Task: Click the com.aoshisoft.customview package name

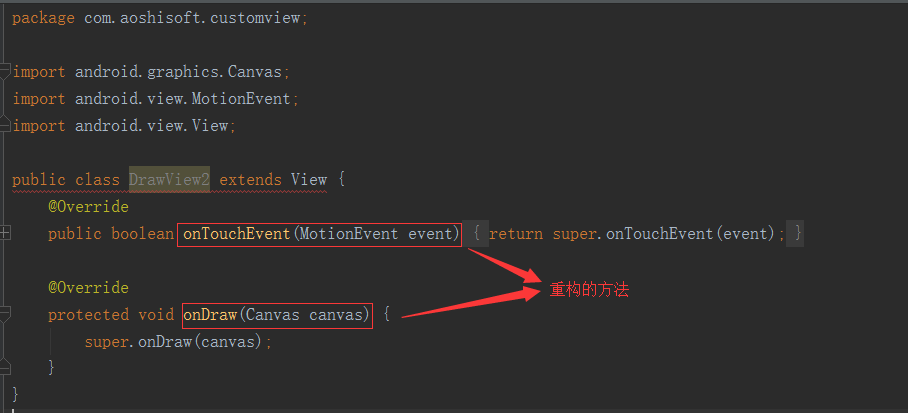Action: pos(191,19)
